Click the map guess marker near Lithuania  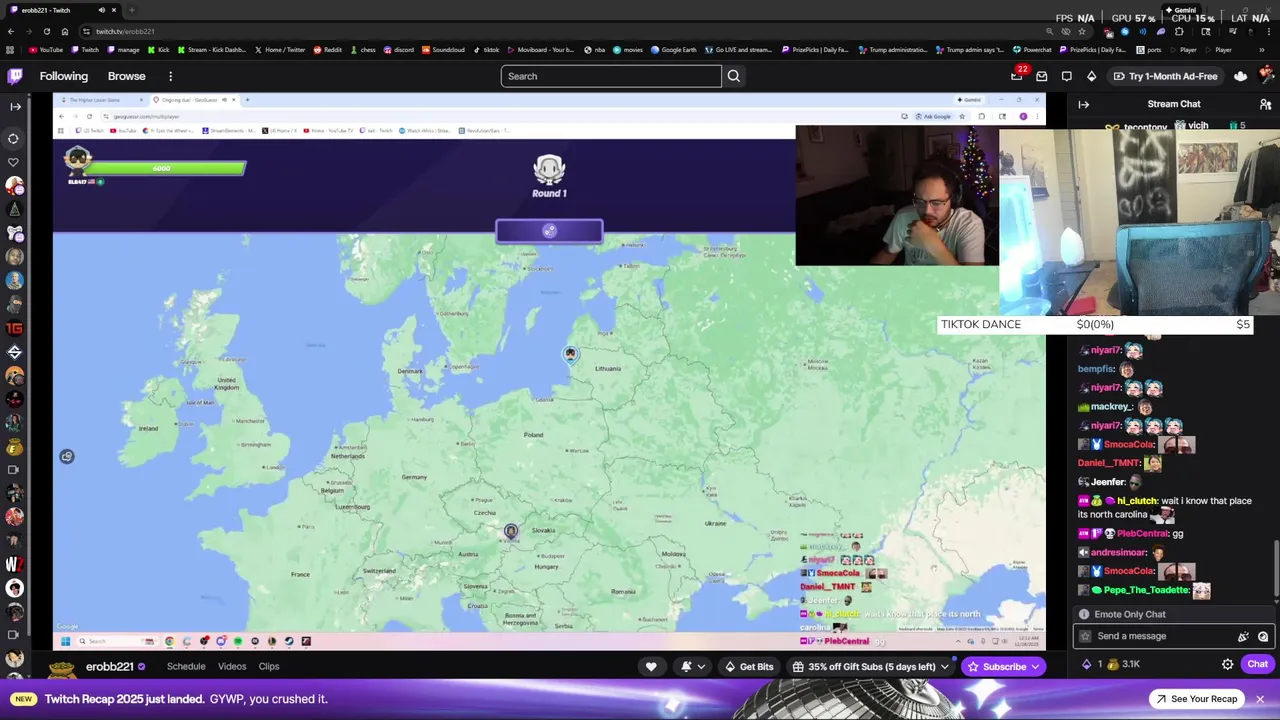[570, 354]
